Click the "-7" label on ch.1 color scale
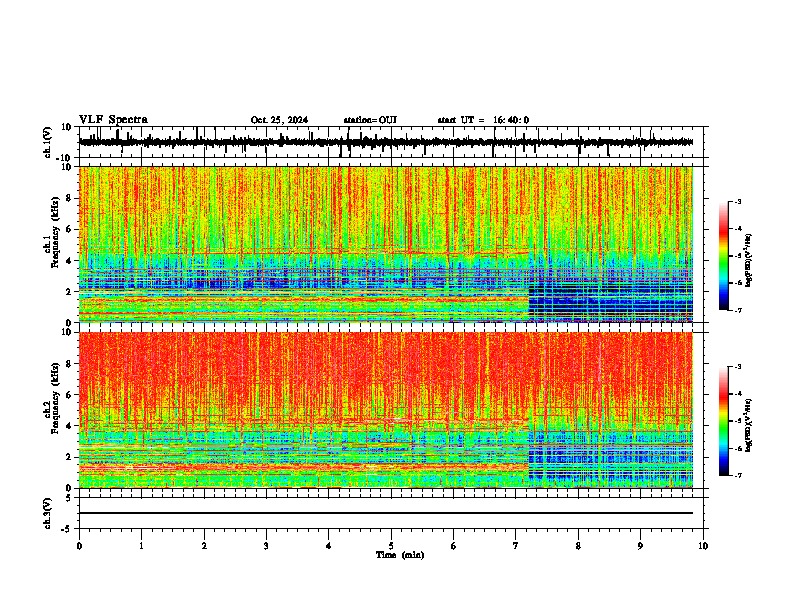Image resolution: width=792 pixels, height=612 pixels. coord(738,310)
